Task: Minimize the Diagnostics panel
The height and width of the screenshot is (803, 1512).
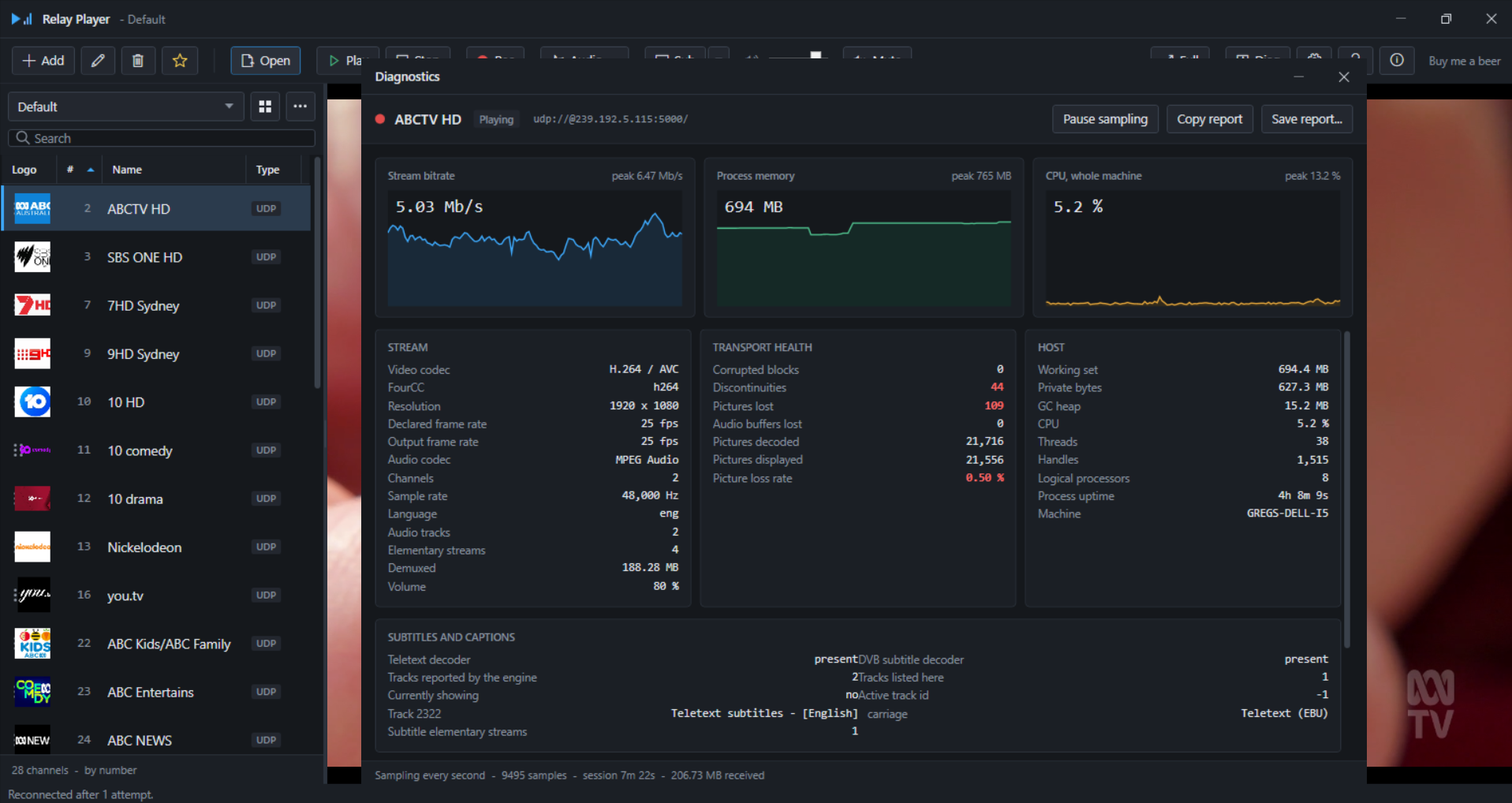Action: pyautogui.click(x=1298, y=77)
